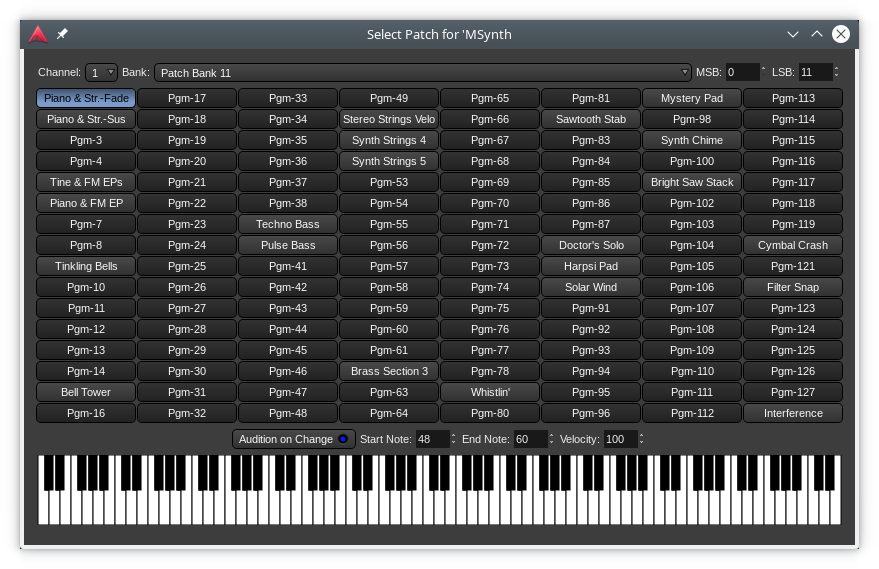Select the Pgm-91 patch
Screen dimensions: 879x569
coord(591,308)
